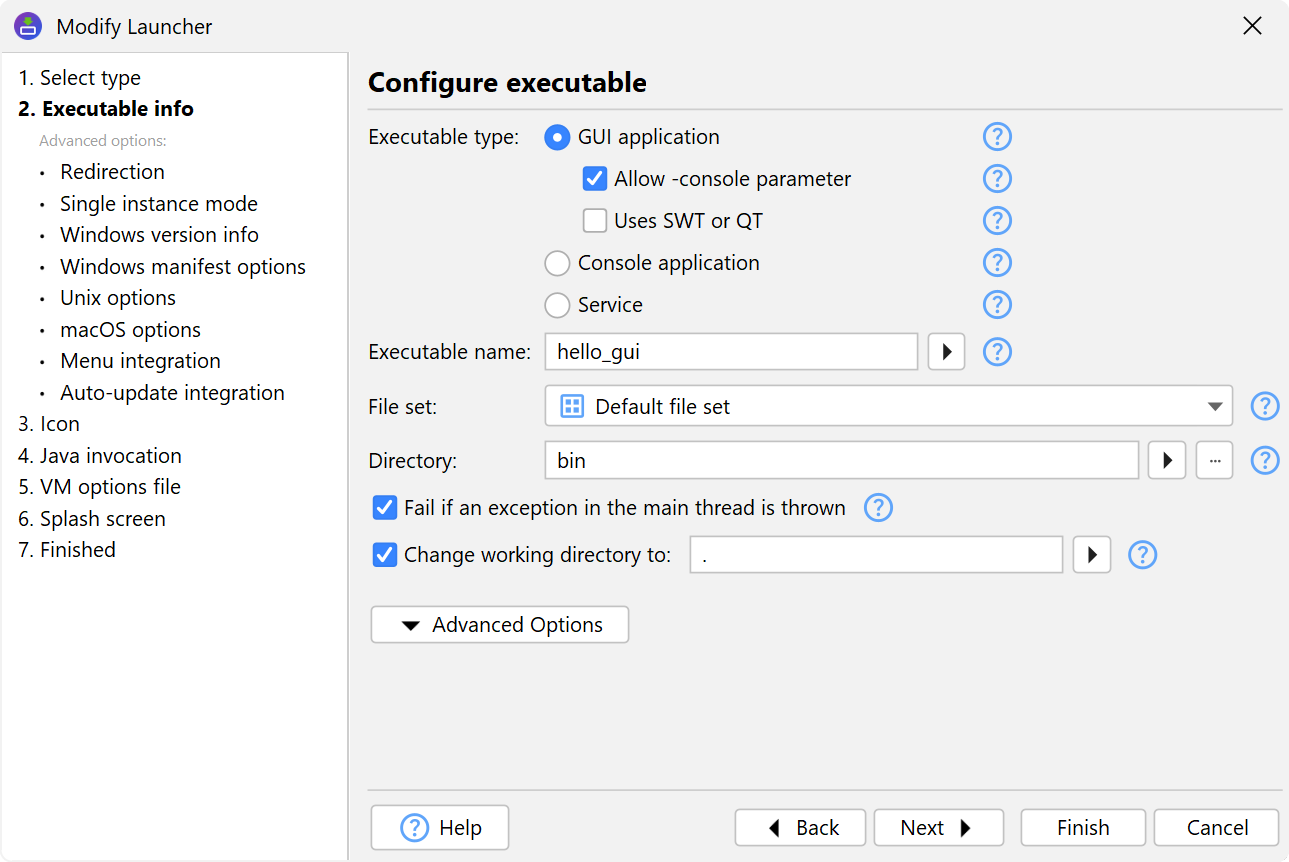The image size is (1289, 862).
Task: Click help icon beside Console application
Action: pos(997,263)
